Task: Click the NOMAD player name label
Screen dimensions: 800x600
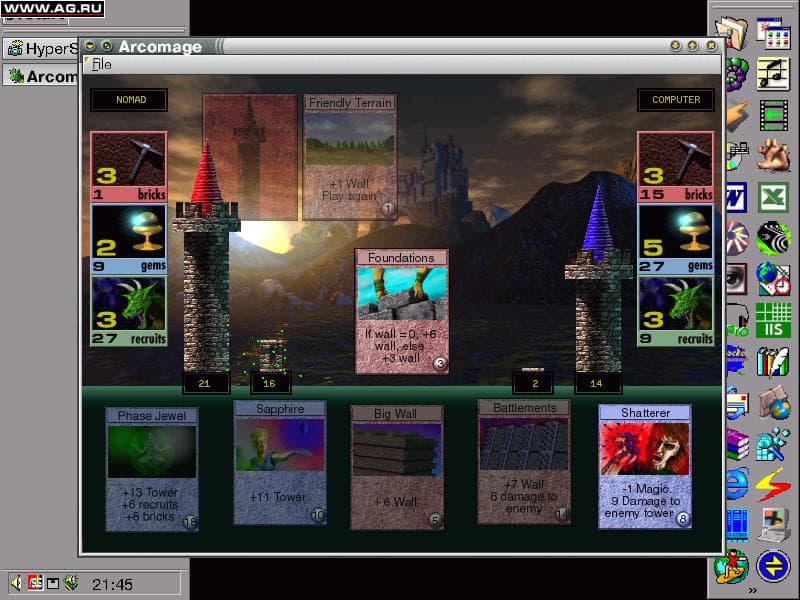Action: point(129,100)
